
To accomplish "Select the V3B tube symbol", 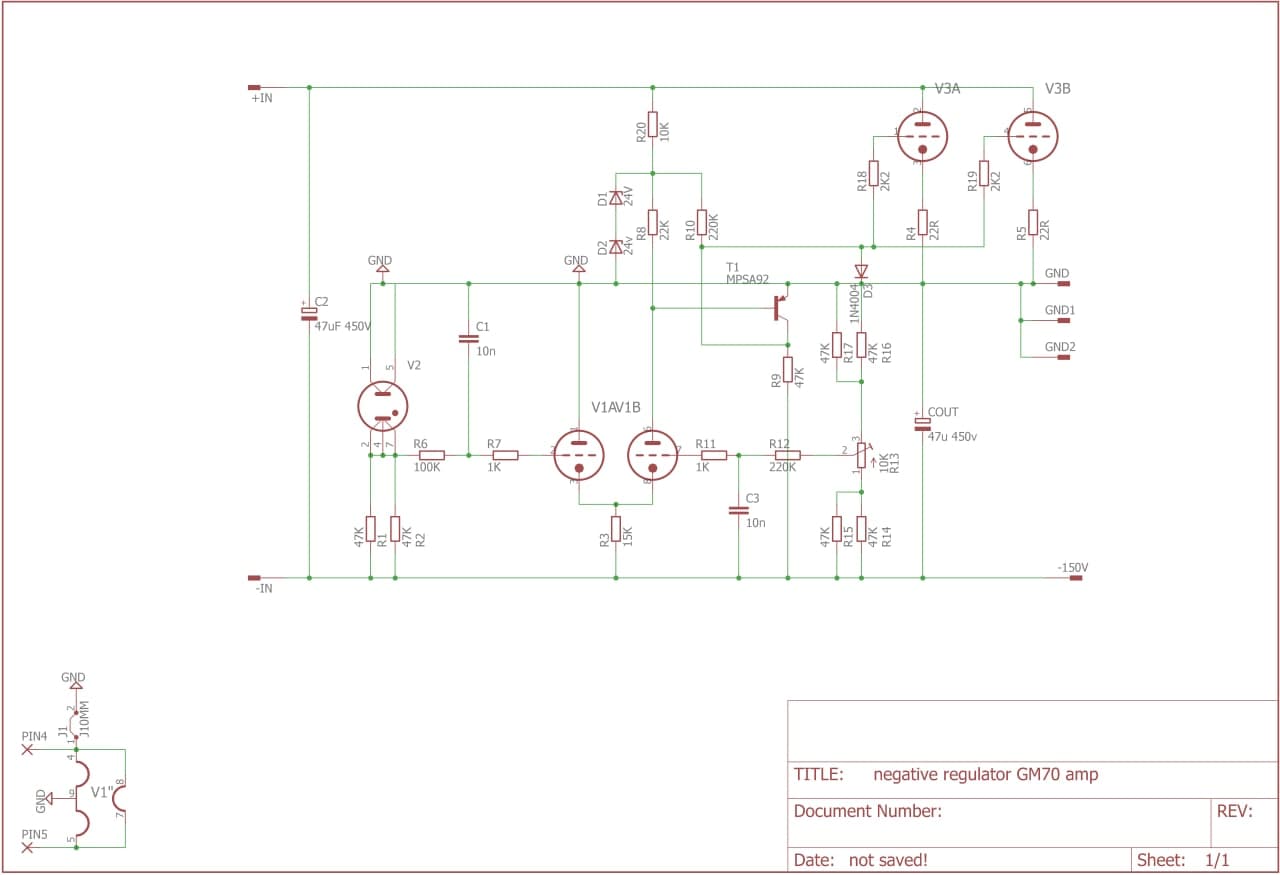I will [1032, 136].
